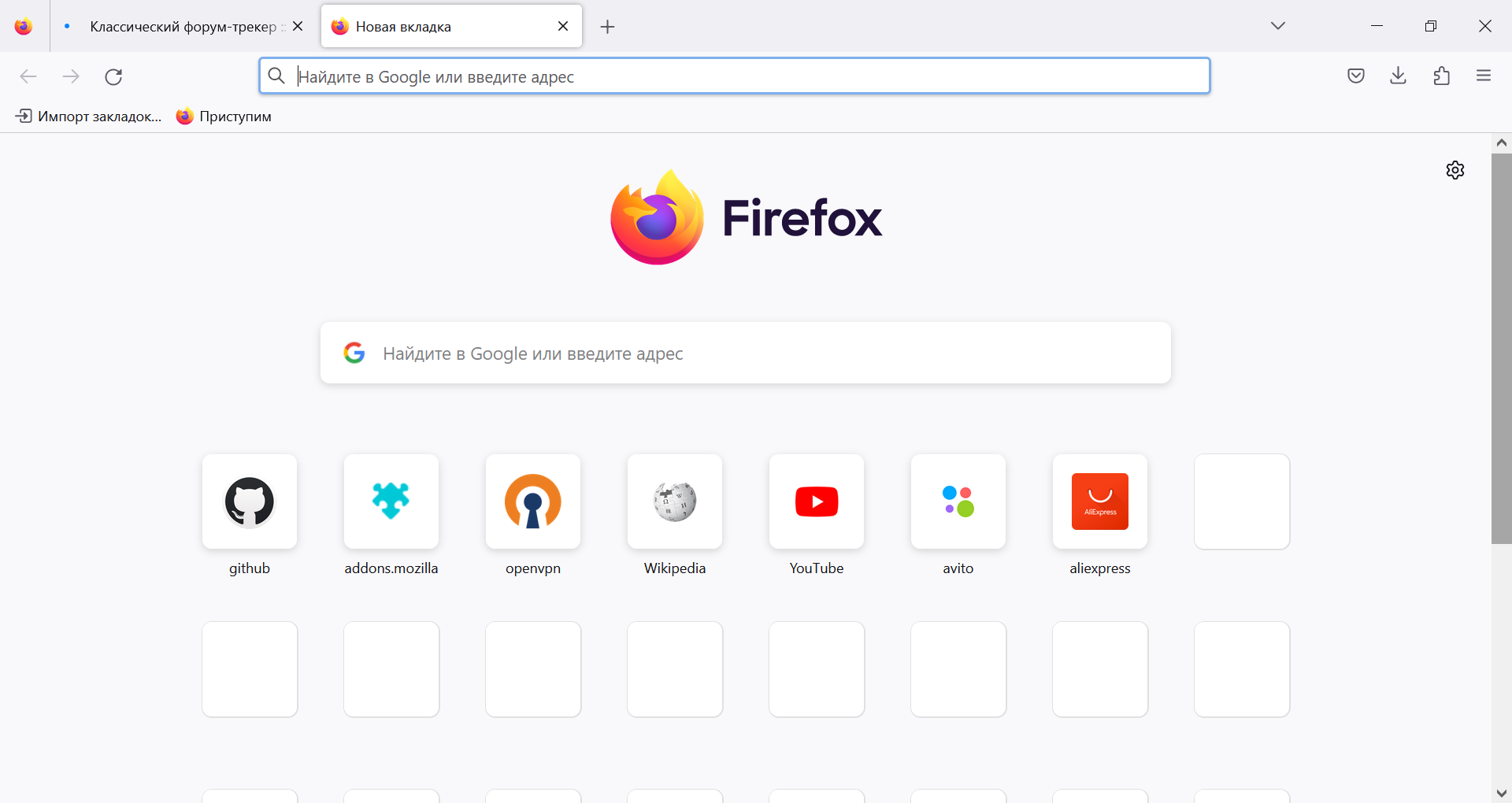Screen dimensions: 1512x803
Task: Focus the address bar input
Action: coord(735,76)
